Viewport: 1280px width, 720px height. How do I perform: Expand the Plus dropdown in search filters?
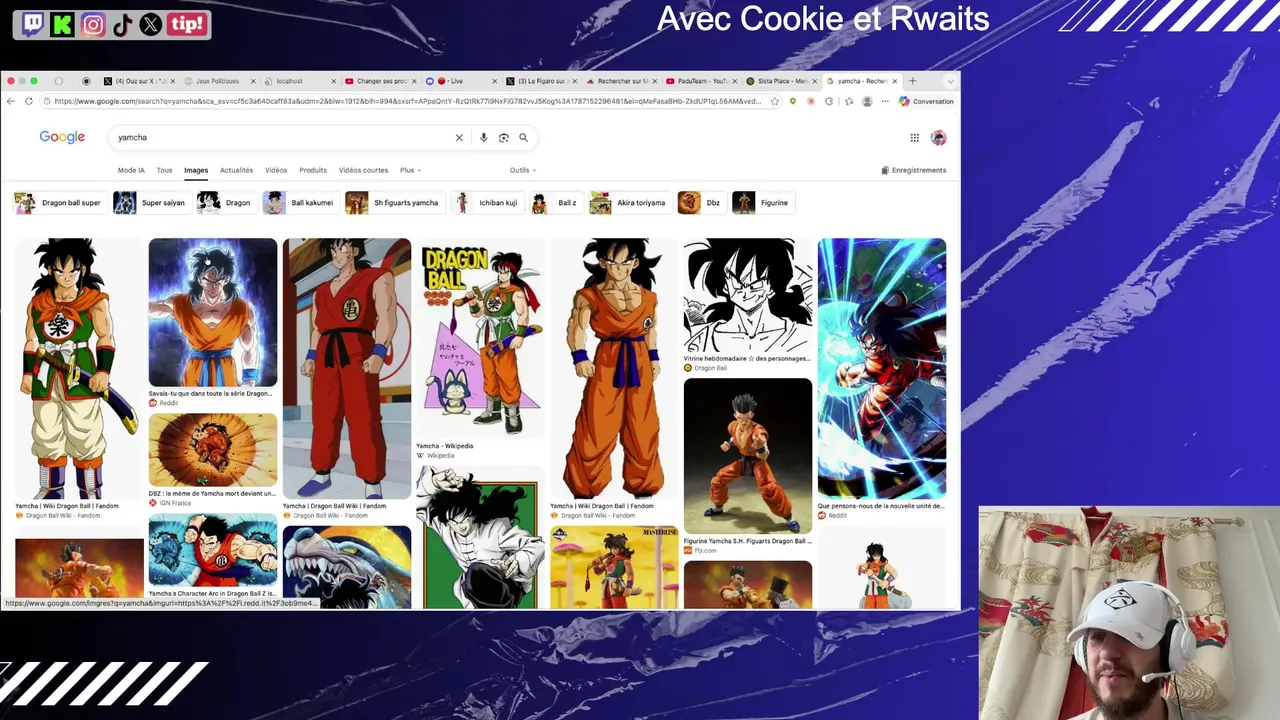[410, 170]
